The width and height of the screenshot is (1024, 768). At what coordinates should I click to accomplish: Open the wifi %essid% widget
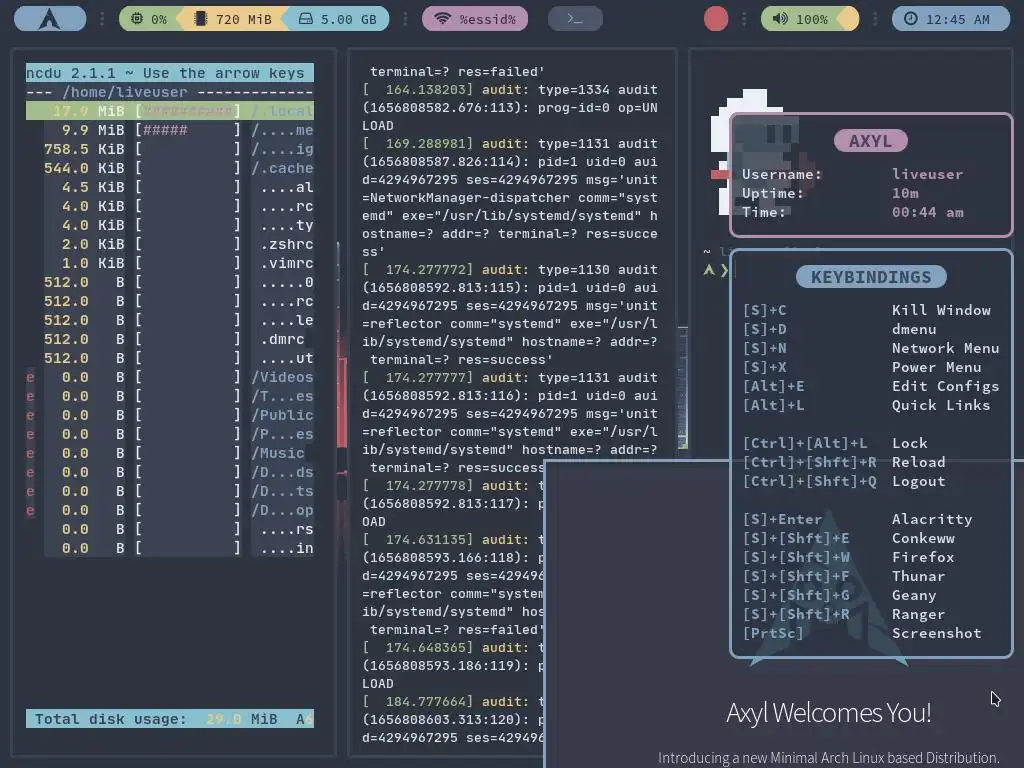pos(475,19)
